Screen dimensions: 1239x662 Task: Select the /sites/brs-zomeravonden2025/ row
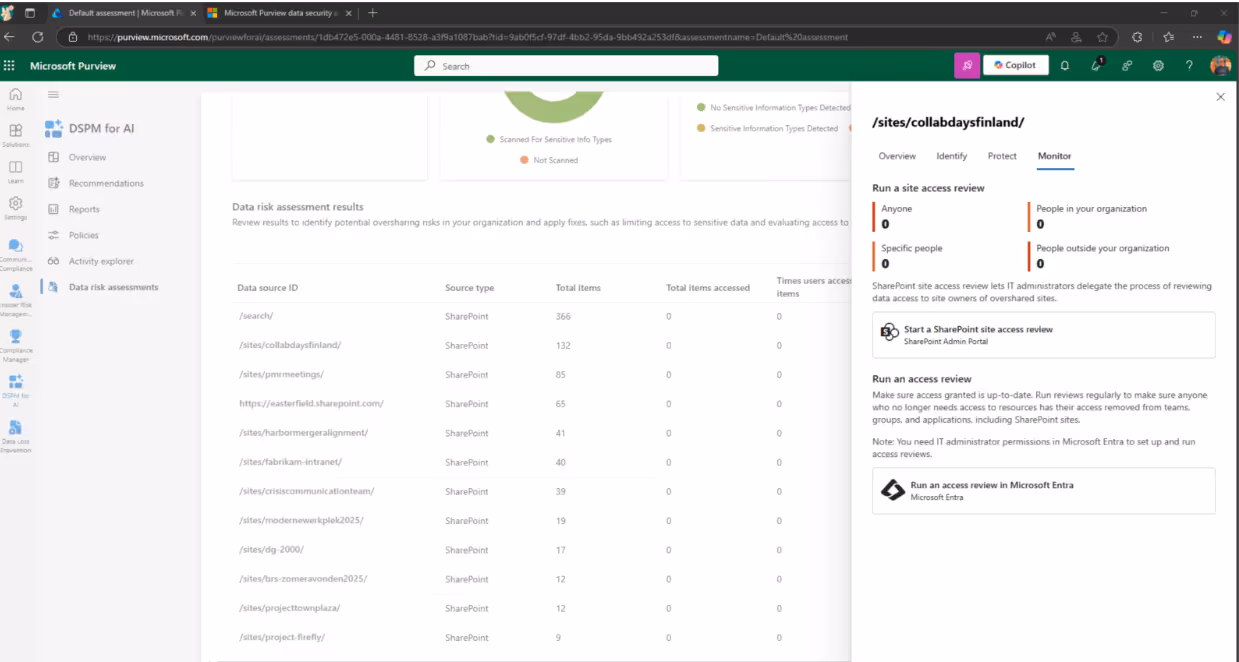pyautogui.click(x=543, y=579)
